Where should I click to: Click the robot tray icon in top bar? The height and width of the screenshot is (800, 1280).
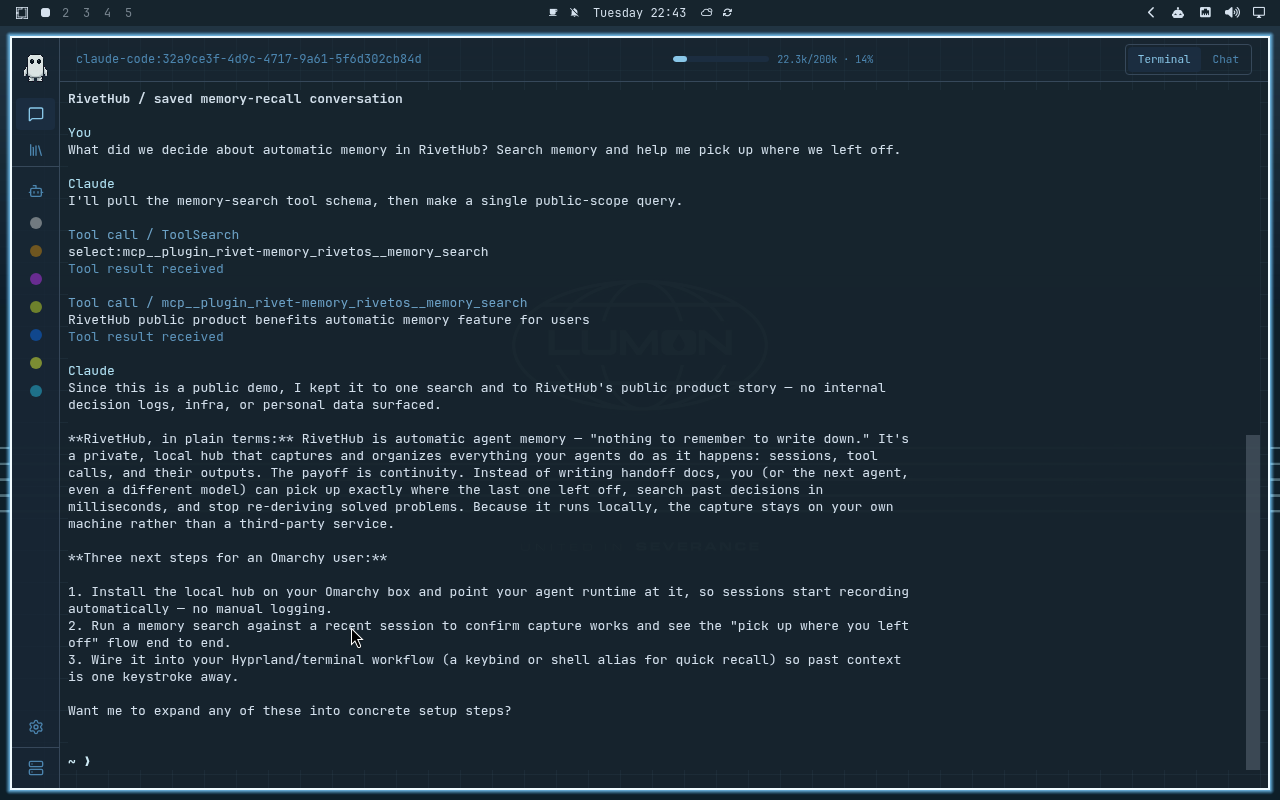point(1178,13)
